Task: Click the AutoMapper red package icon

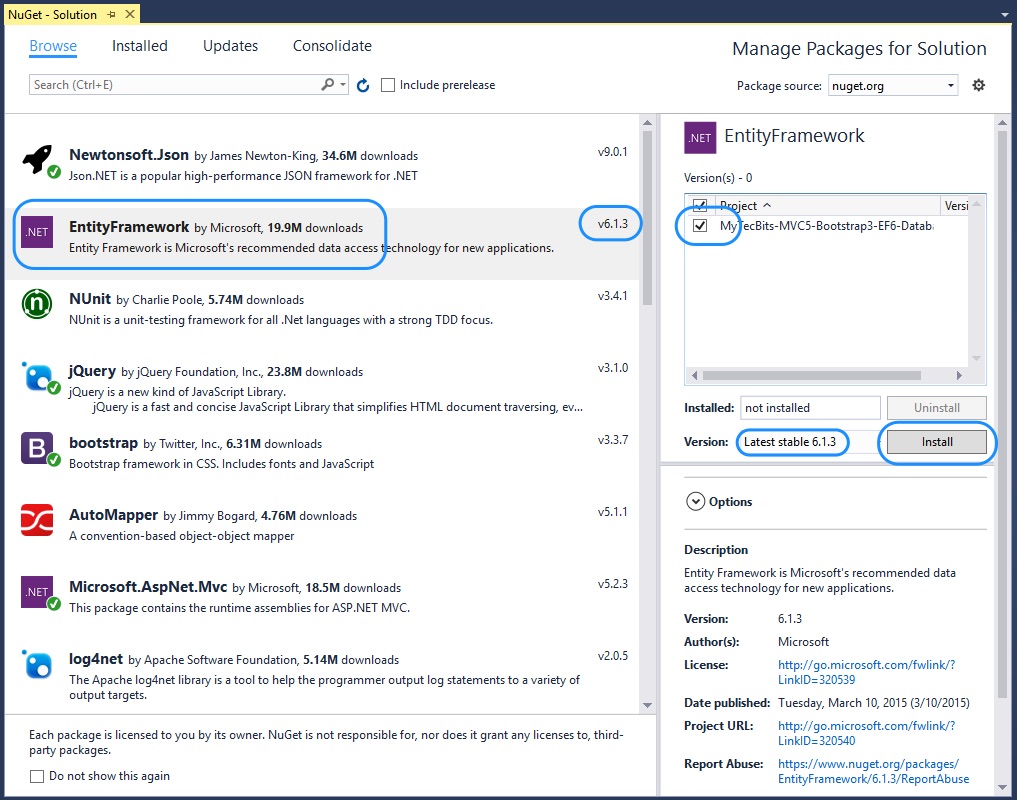Action: tap(37, 520)
